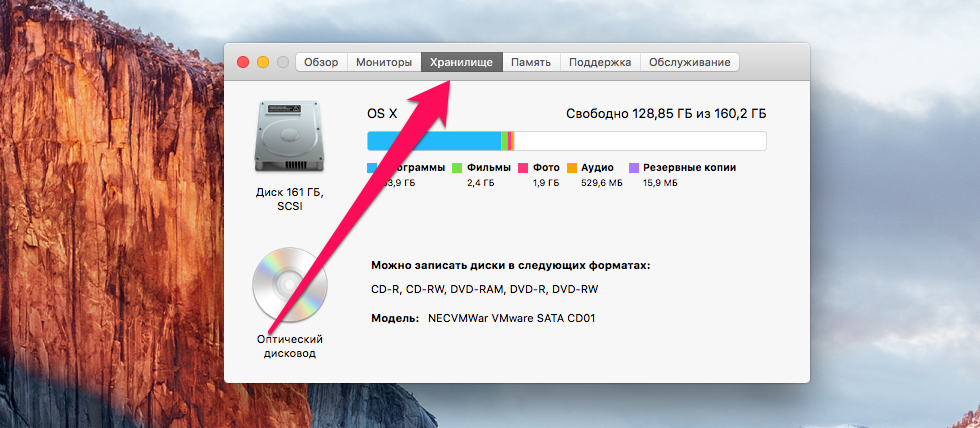This screenshot has height=428, width=980.
Task: Select the Хранилище tab
Action: [x=462, y=62]
